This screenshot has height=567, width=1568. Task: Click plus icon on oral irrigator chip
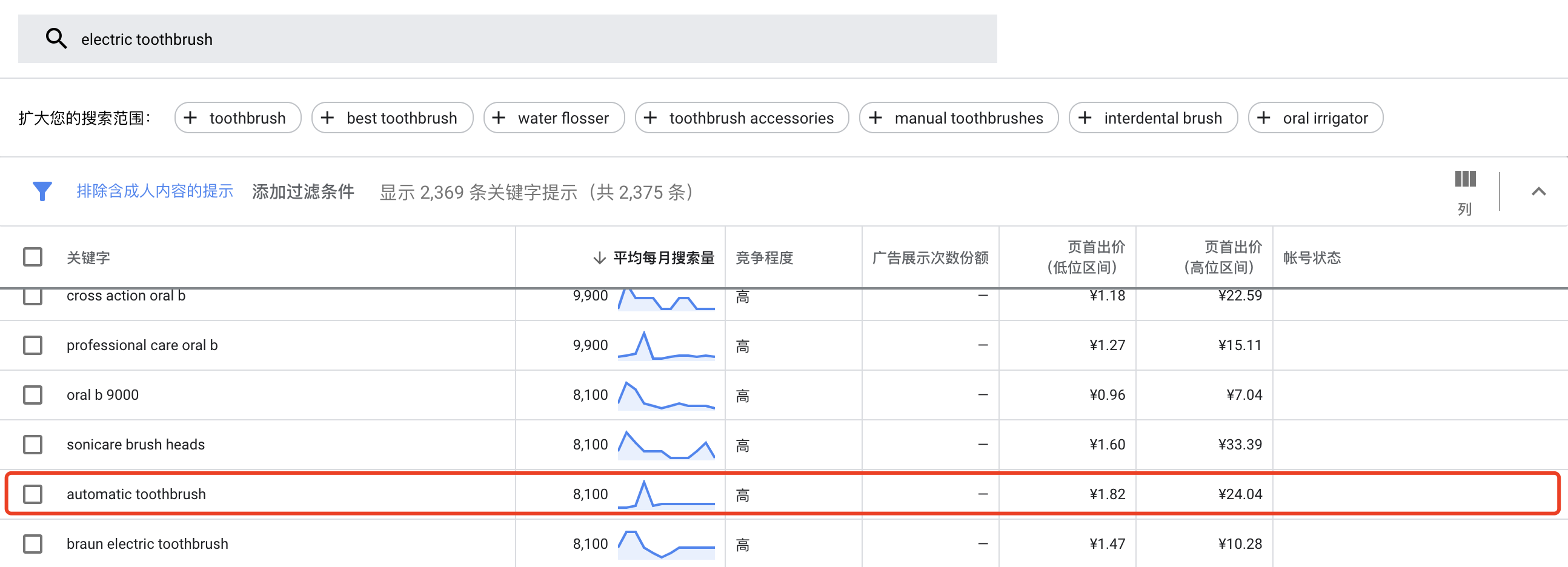coord(1264,118)
